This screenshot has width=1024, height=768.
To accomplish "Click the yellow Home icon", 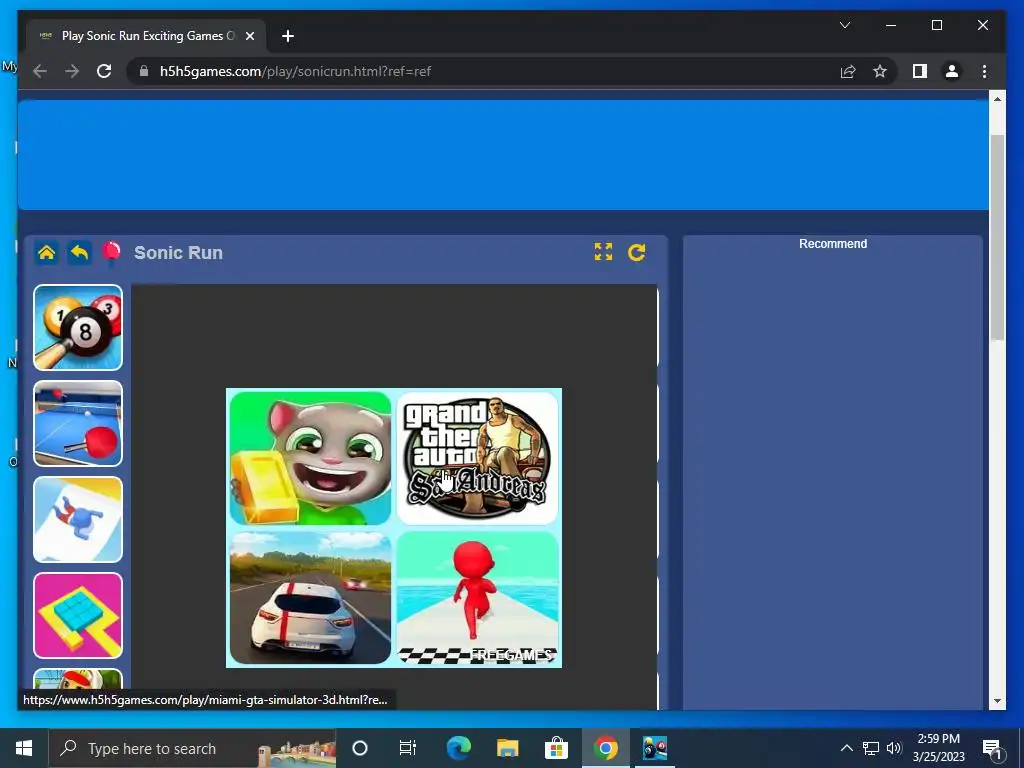I will [46, 253].
